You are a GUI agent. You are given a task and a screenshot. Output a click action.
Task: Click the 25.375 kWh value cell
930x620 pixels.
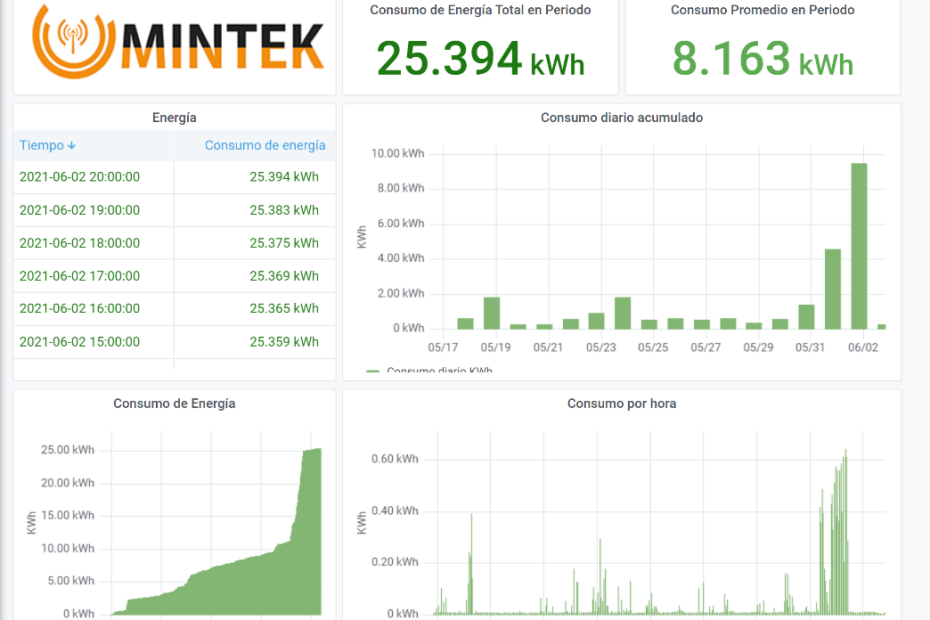click(284, 244)
